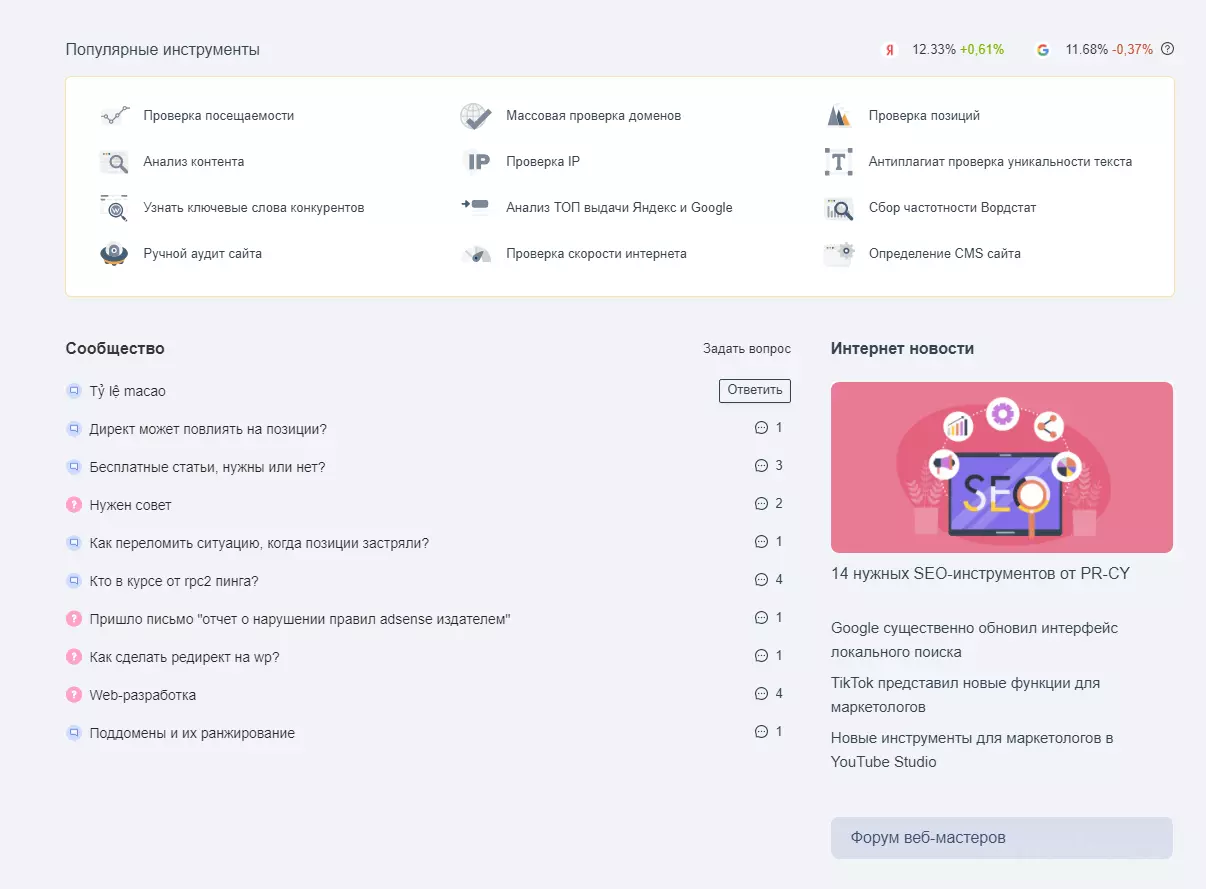
Task: Open the Web-разработка question
Action: (142, 695)
